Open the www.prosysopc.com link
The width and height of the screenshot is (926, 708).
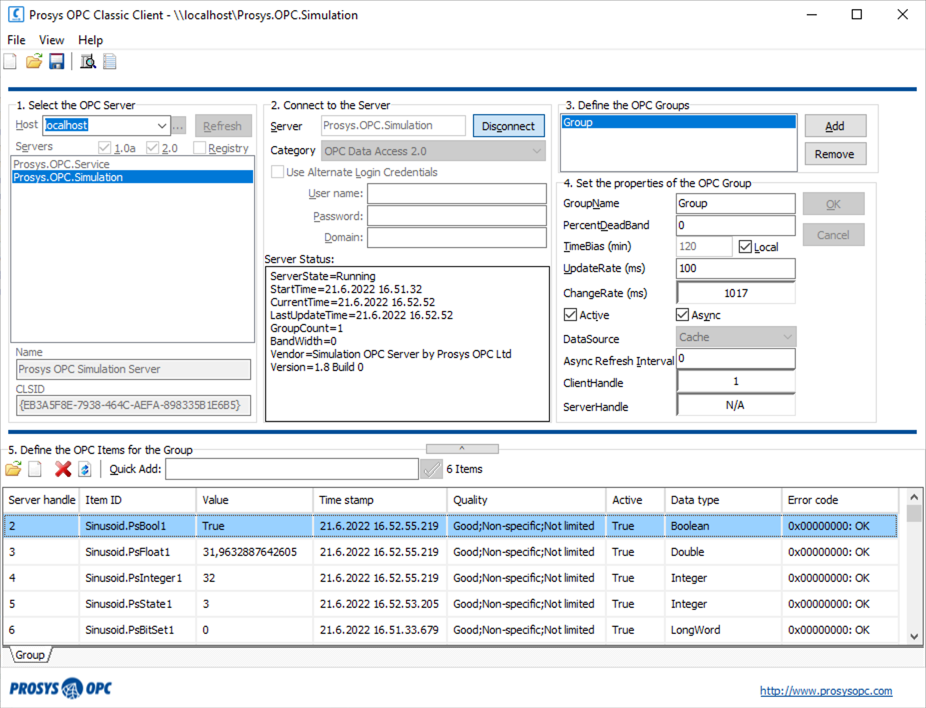pos(826,690)
